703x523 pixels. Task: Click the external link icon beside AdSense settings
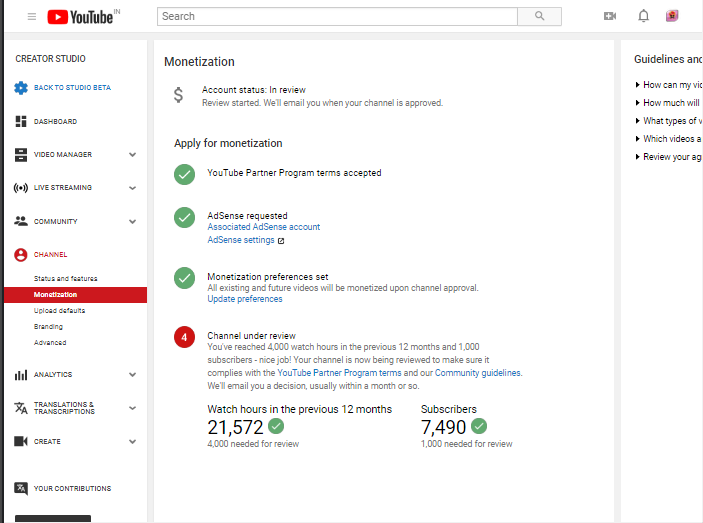(281, 241)
